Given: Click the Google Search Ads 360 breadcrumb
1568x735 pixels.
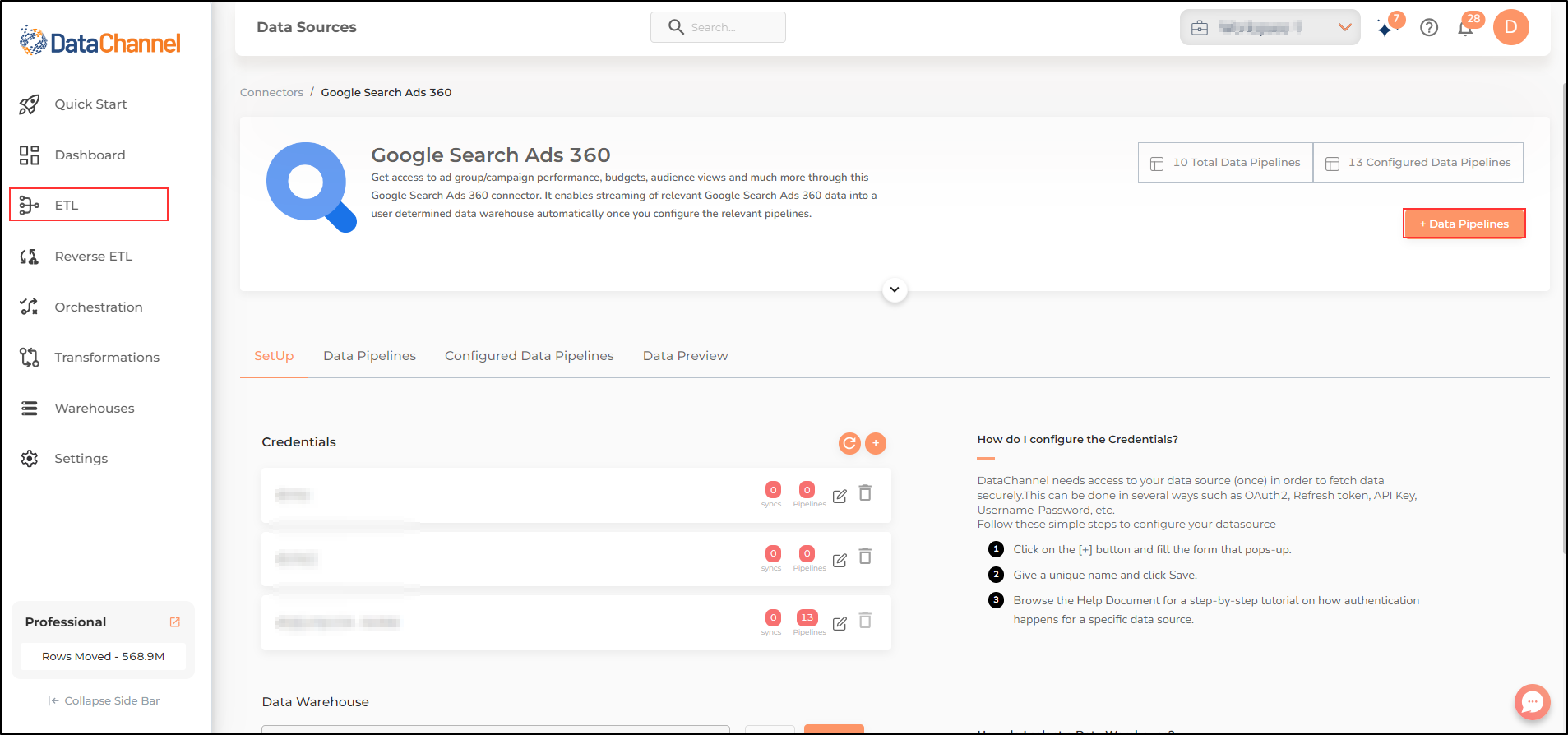Looking at the screenshot, I should pos(386,92).
